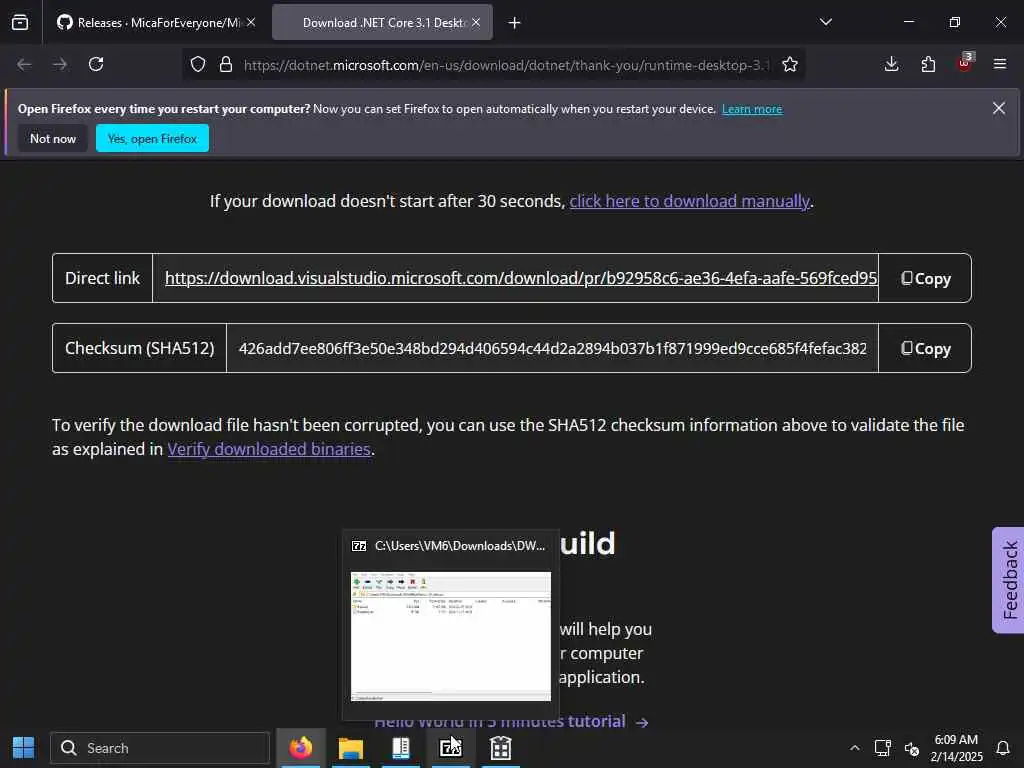Open Firefox downloads panel

click(891, 64)
